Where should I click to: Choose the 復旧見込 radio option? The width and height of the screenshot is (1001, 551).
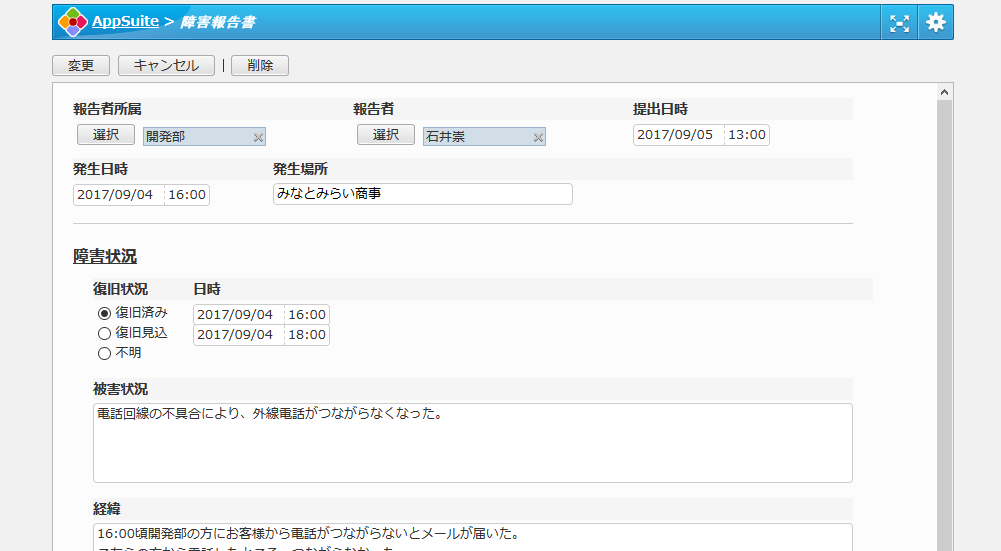coord(104,333)
